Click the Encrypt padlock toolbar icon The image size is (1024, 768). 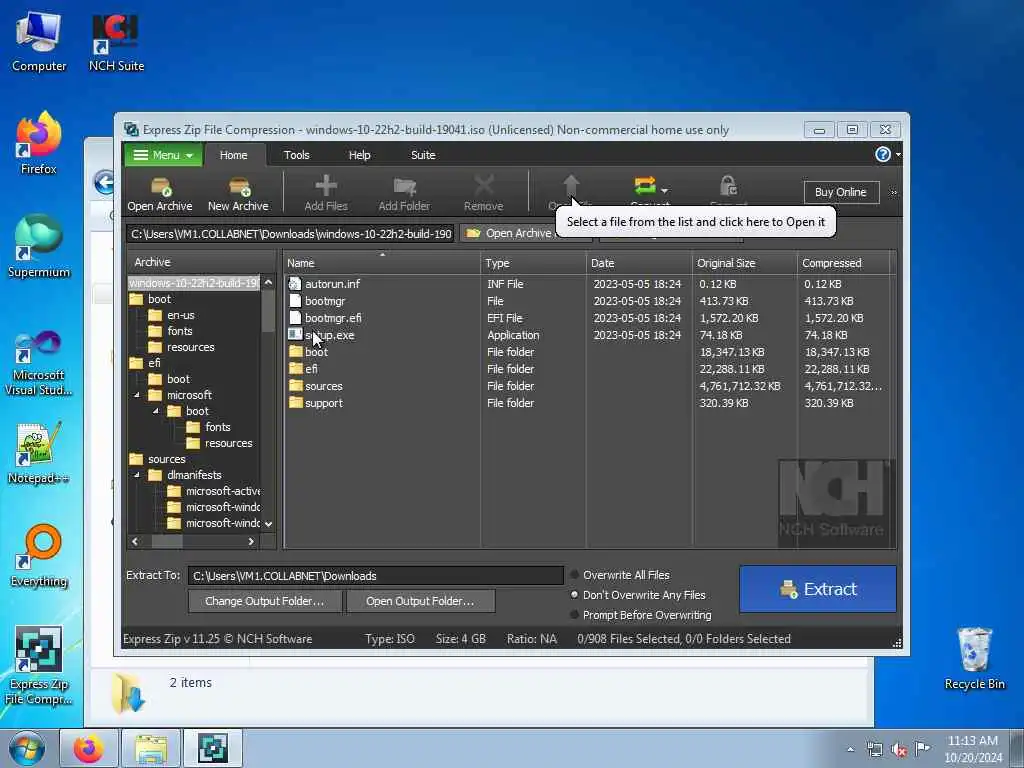tap(728, 186)
